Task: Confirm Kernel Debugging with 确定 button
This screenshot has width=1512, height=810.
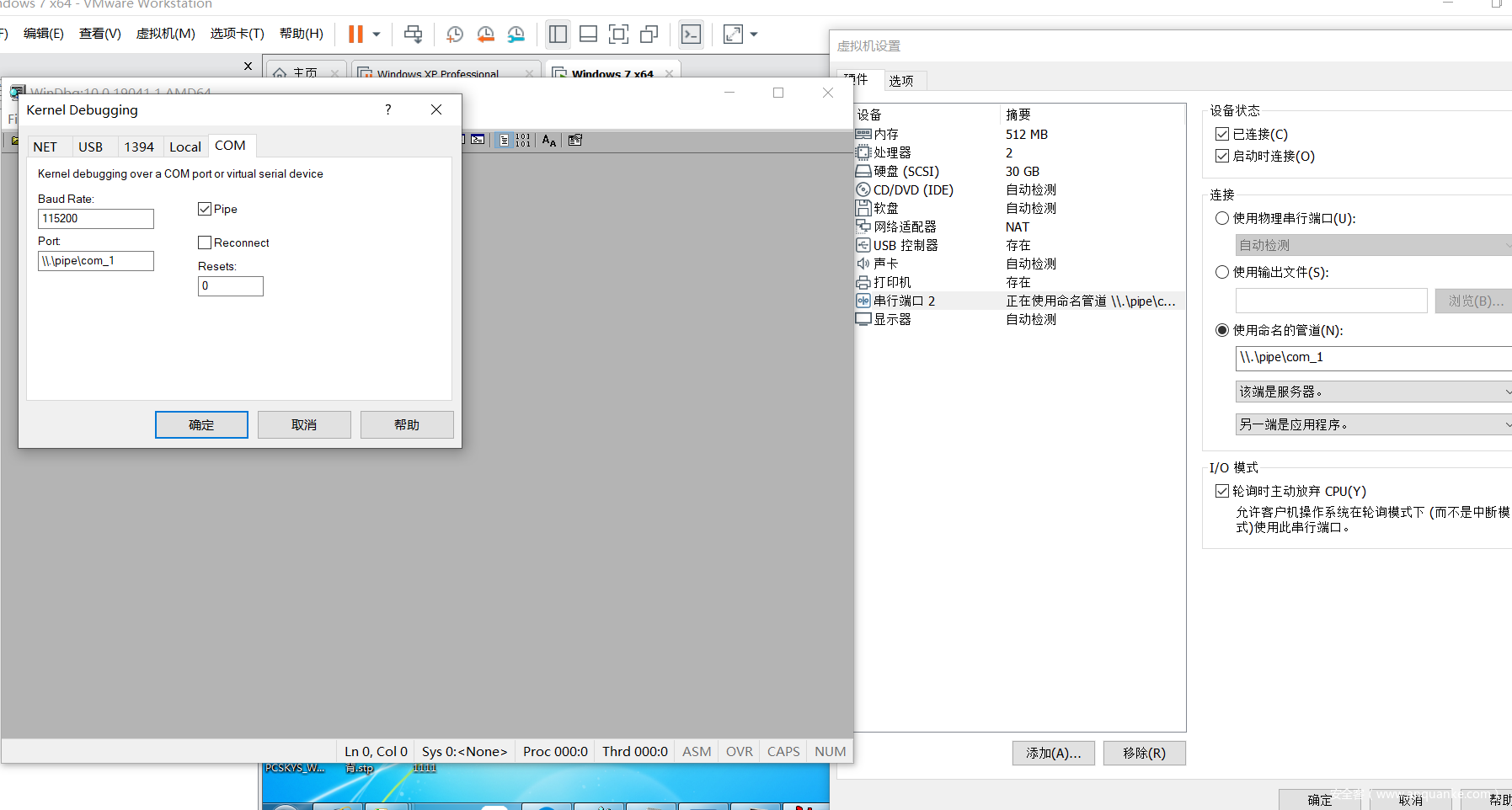Action: tap(201, 424)
